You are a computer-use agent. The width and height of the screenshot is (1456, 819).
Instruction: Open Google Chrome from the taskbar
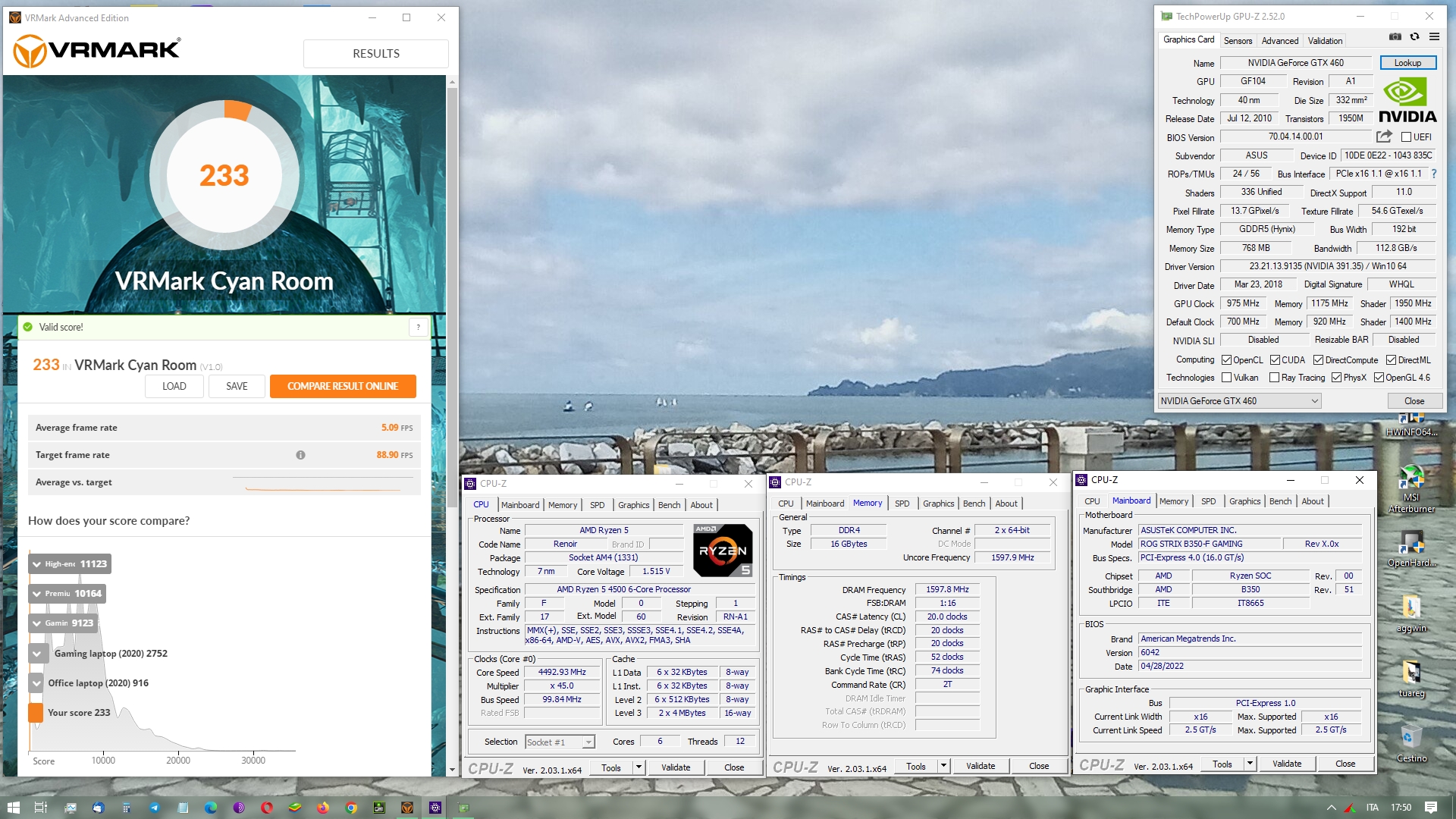[x=351, y=808]
